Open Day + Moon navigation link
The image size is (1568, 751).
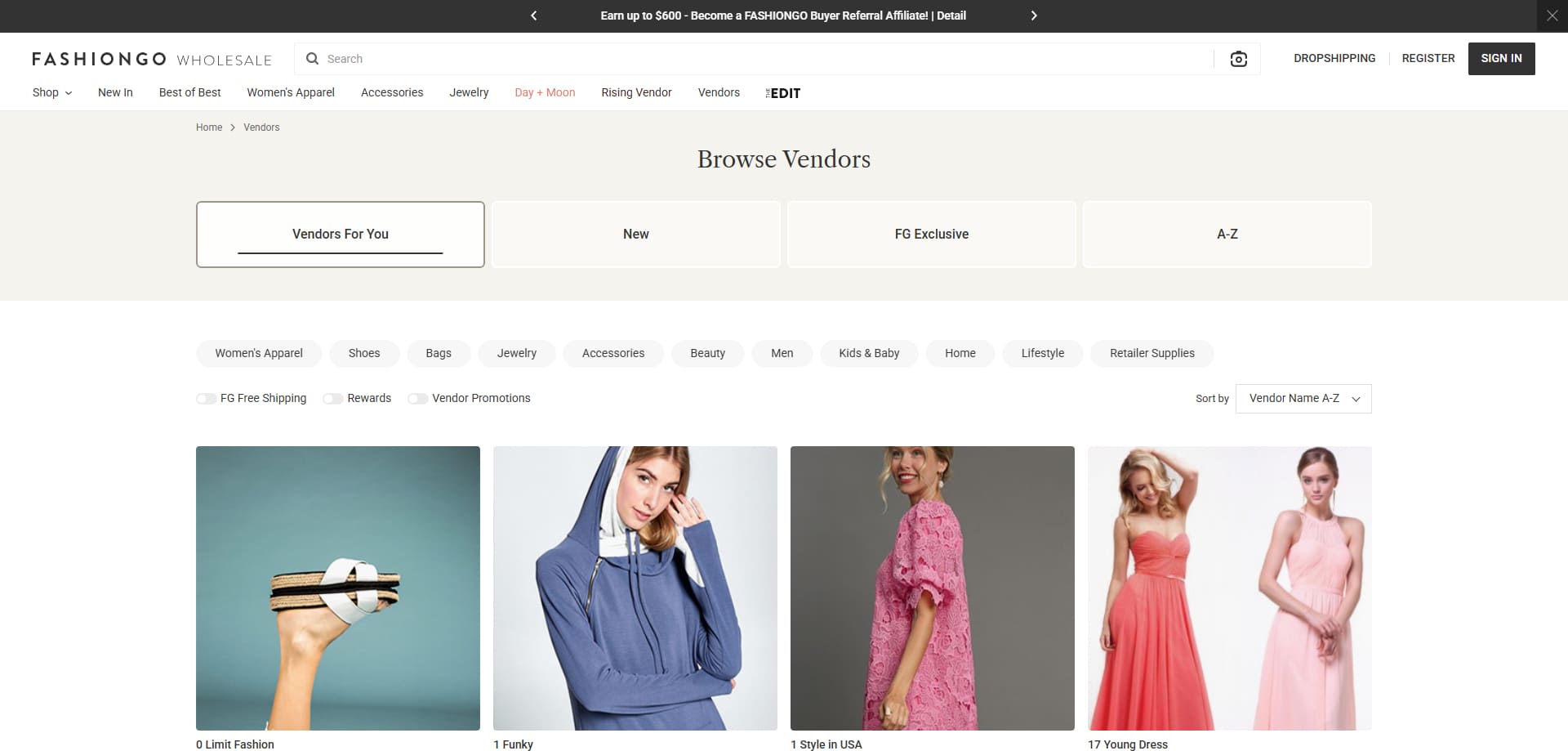[545, 92]
